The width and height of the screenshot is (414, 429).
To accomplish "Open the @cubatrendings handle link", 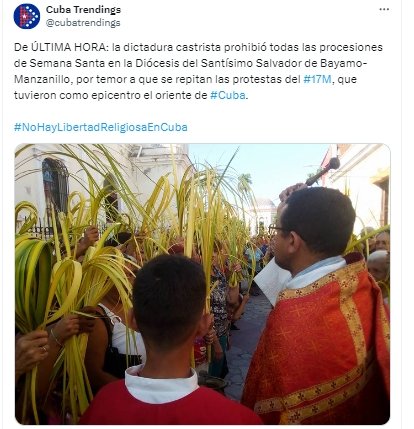I will pos(83,23).
